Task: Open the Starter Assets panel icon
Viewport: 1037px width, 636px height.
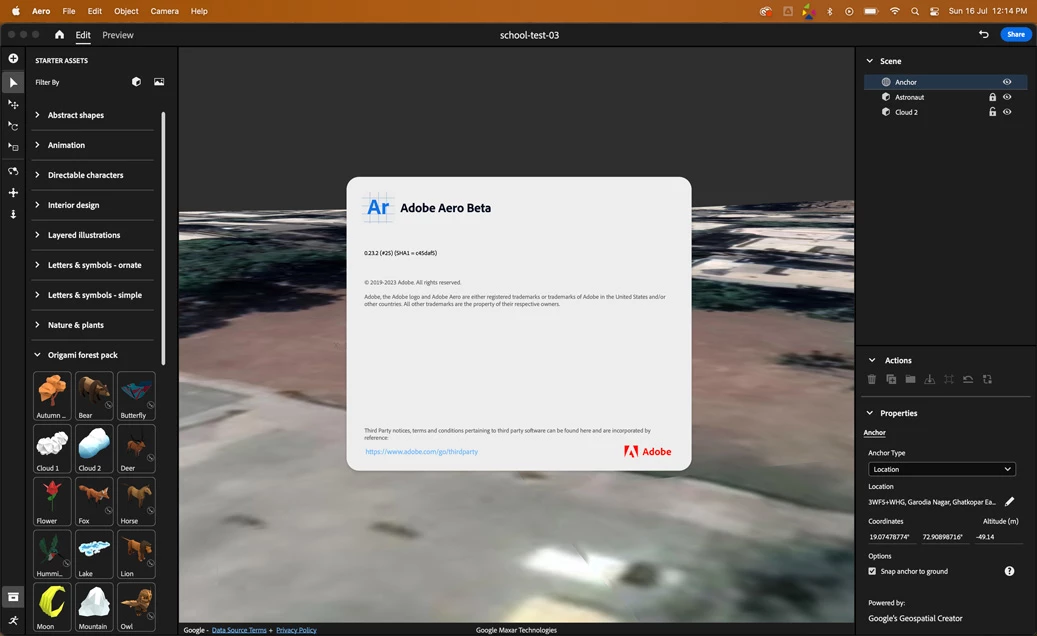Action: [13, 597]
